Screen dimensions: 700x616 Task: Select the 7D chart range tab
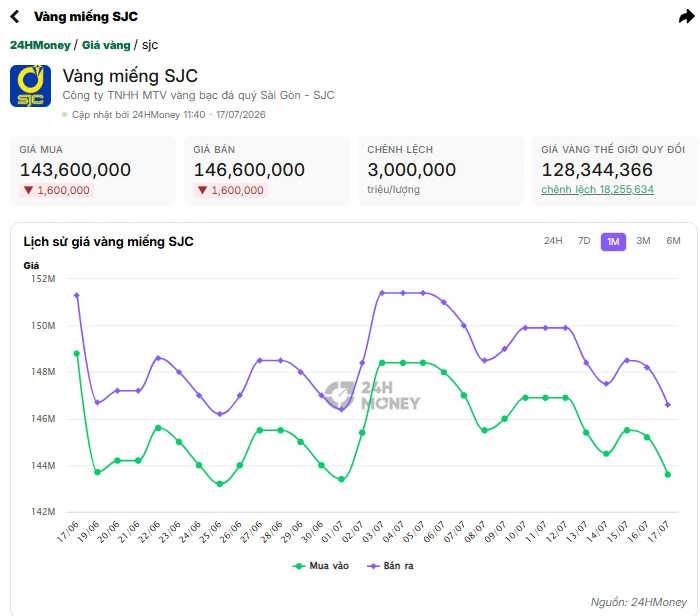click(584, 241)
